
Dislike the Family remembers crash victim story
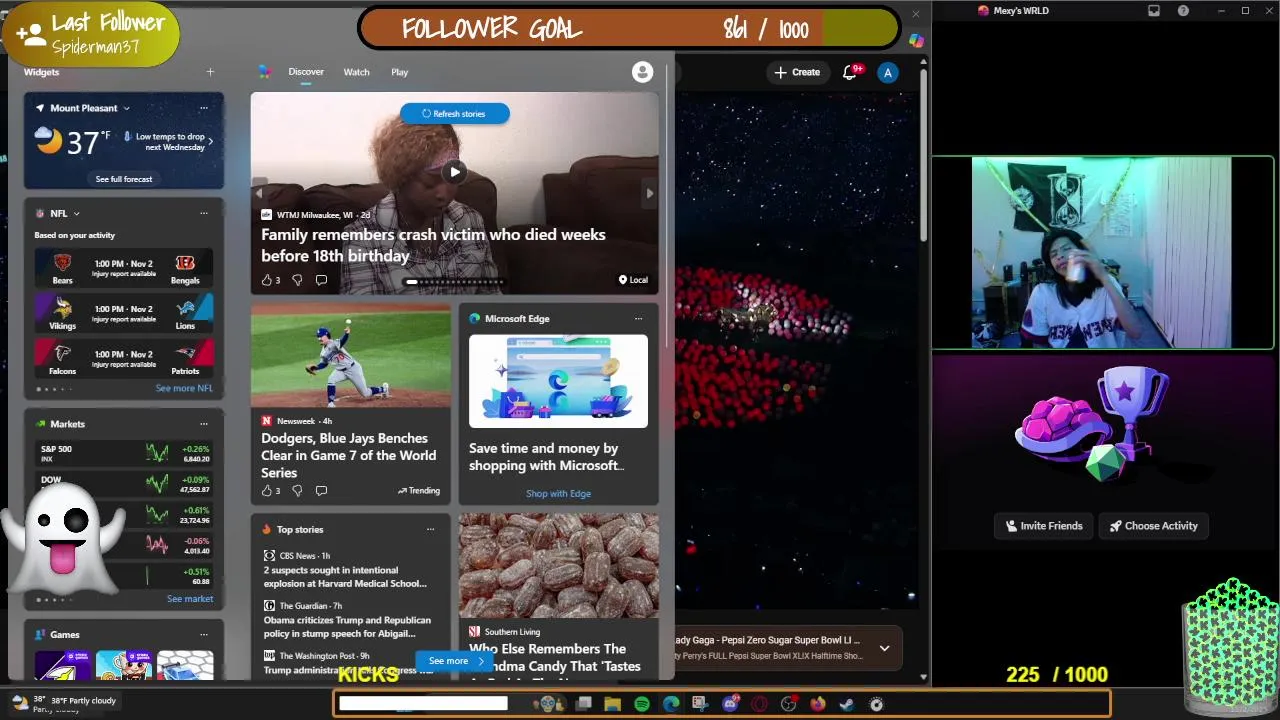coord(297,280)
